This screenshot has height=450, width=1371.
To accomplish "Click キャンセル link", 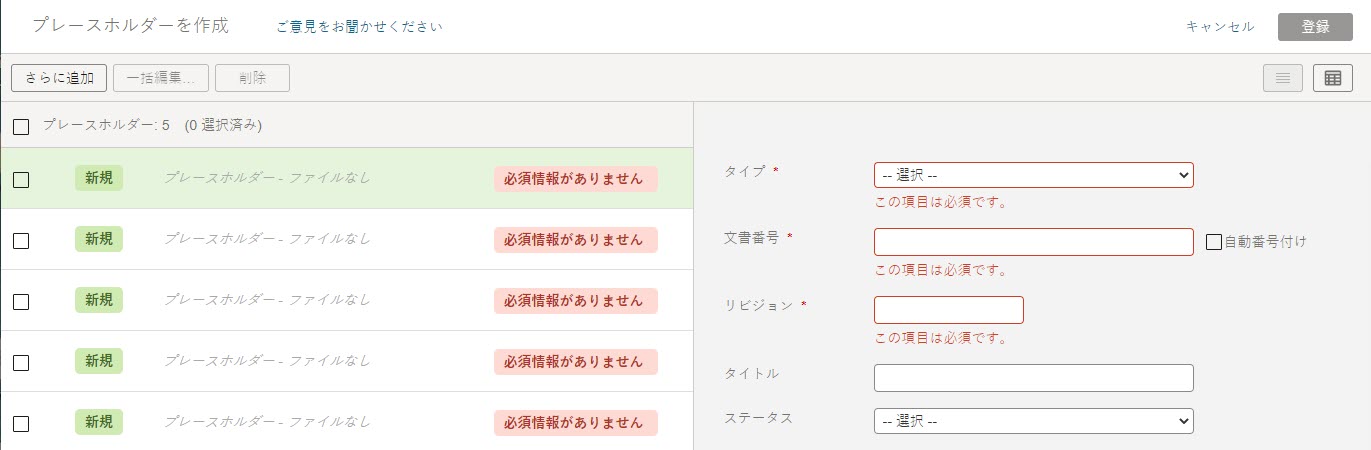I will point(1220,27).
